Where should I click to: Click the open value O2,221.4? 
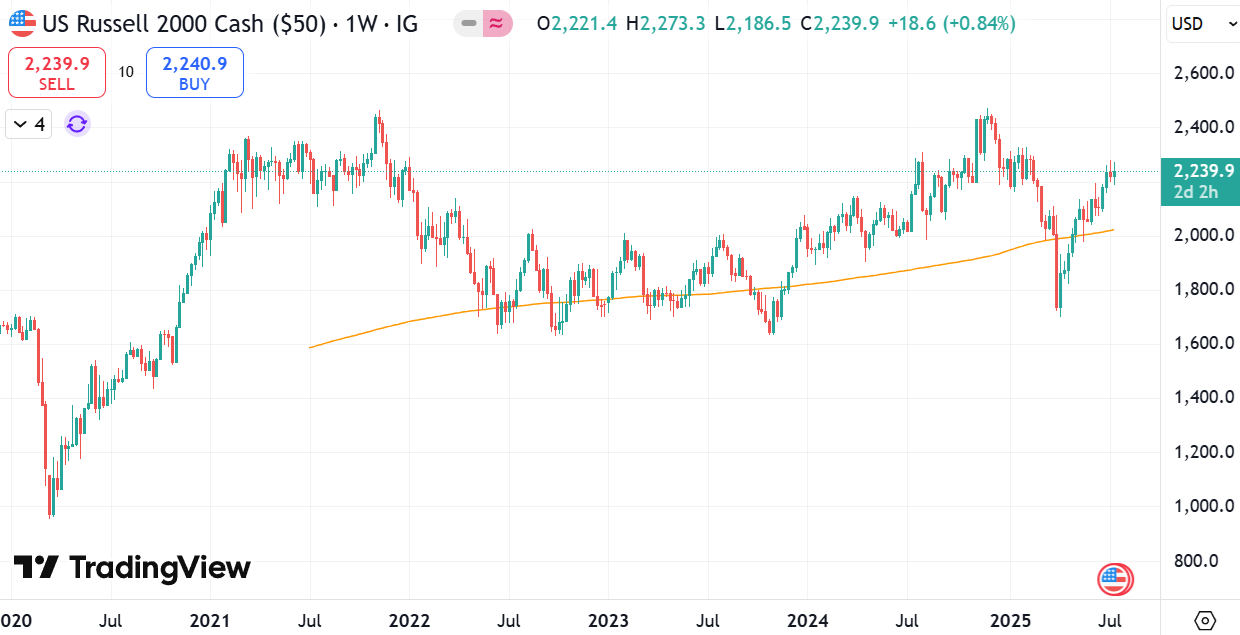point(579,22)
